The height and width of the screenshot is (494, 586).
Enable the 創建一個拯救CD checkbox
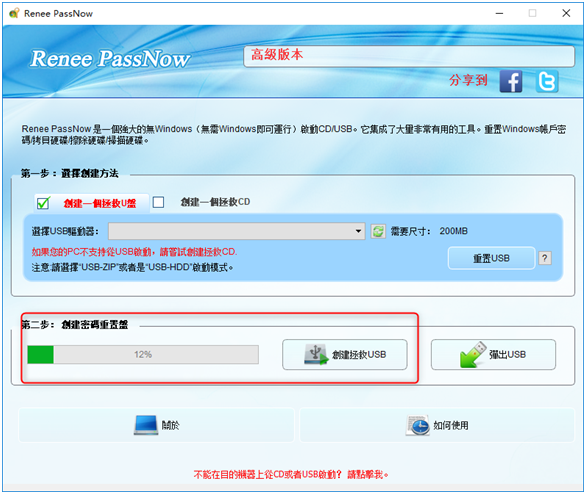point(158,202)
